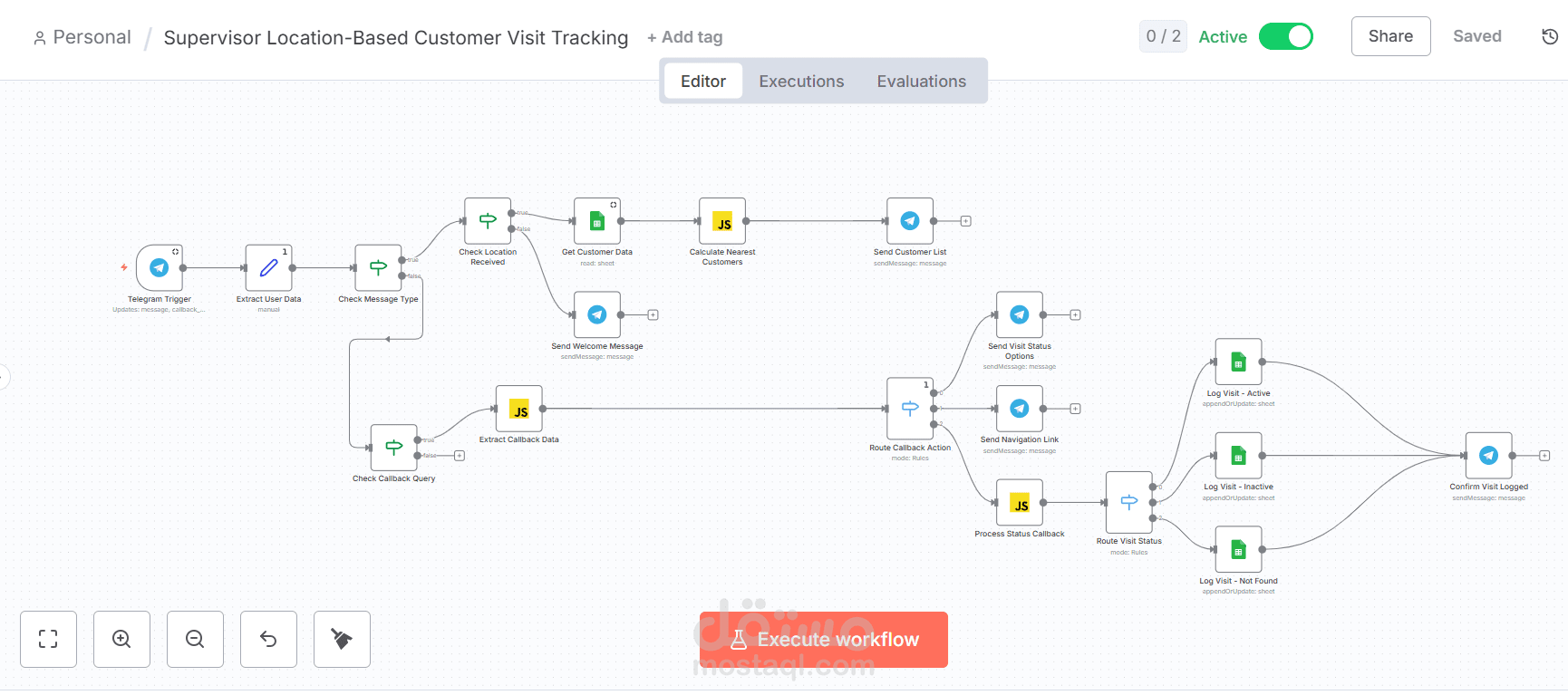1568x695 pixels.
Task: Add a tag to the workflow
Action: 685,37
